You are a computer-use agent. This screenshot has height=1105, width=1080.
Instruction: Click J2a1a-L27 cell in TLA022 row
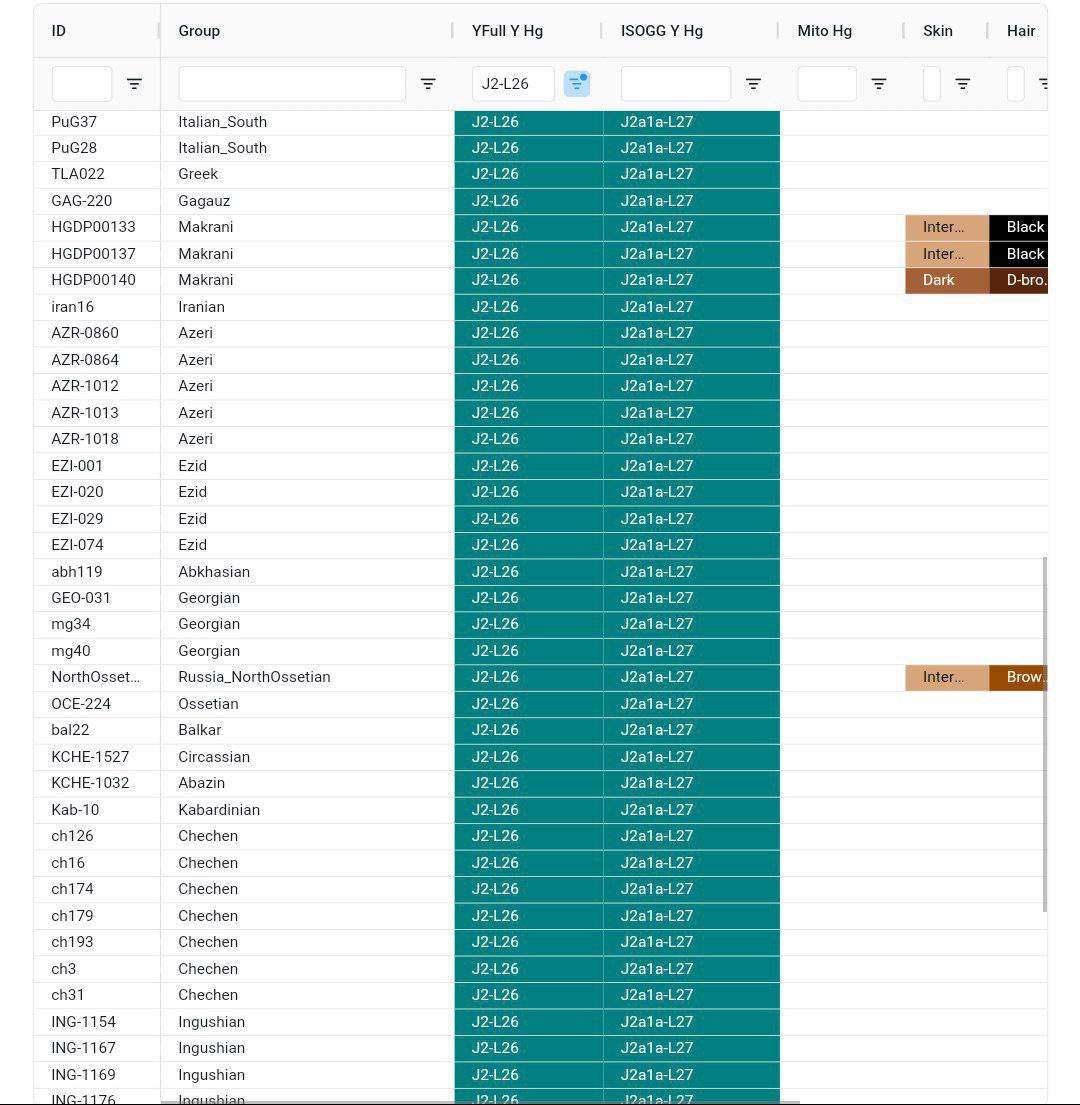point(691,174)
